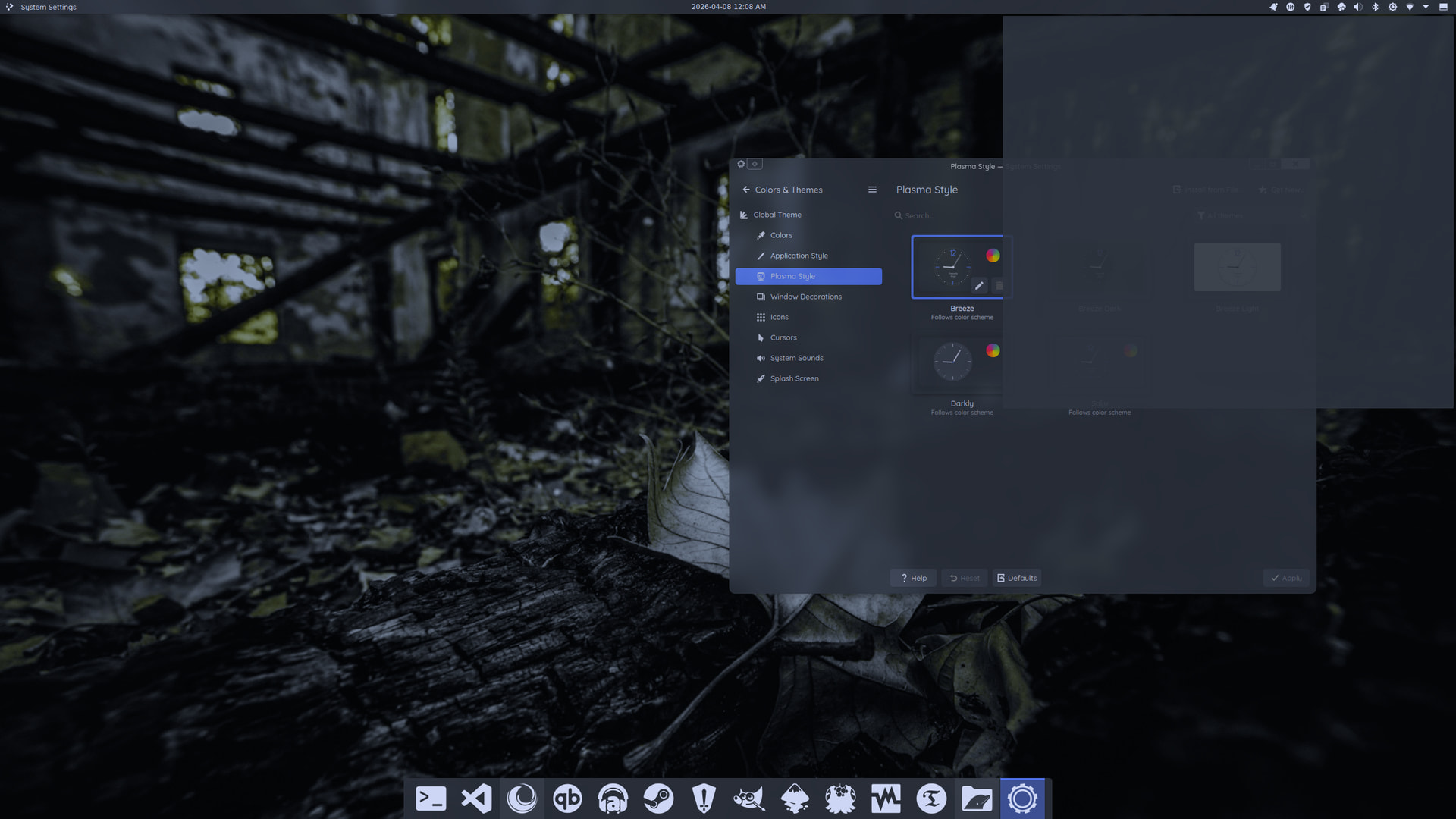Viewport: 1456px width, 819px height.
Task: Click the Defaults button
Action: pyautogui.click(x=1017, y=578)
